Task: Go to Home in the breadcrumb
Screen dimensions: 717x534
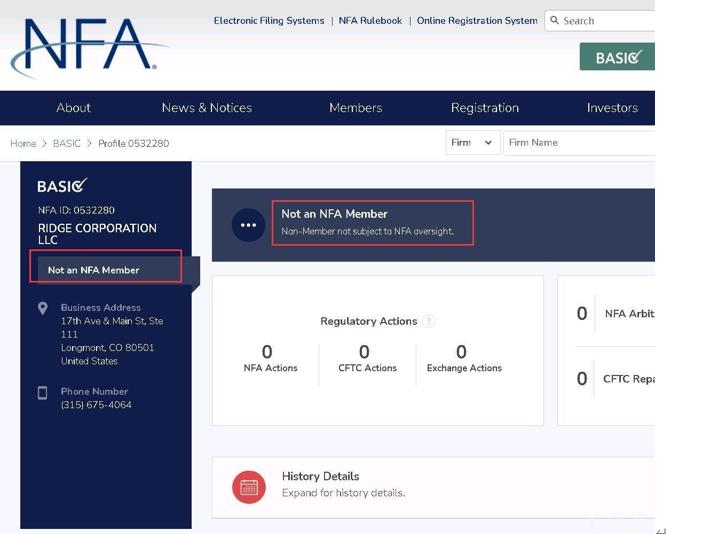Action: pos(23,143)
